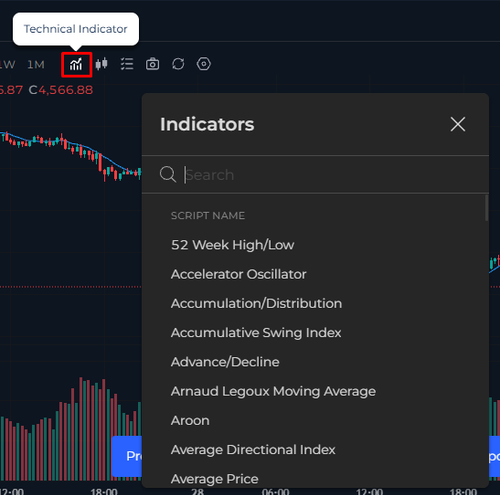The width and height of the screenshot is (500, 495).
Task: Click the indicators list scrollbar
Action: coord(487,208)
